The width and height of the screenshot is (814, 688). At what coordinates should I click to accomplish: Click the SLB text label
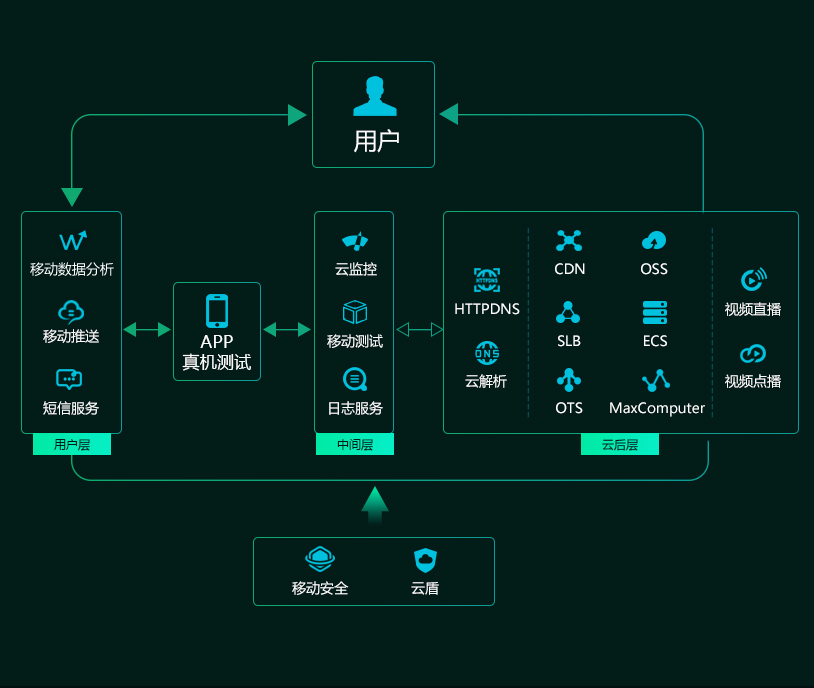click(569, 341)
